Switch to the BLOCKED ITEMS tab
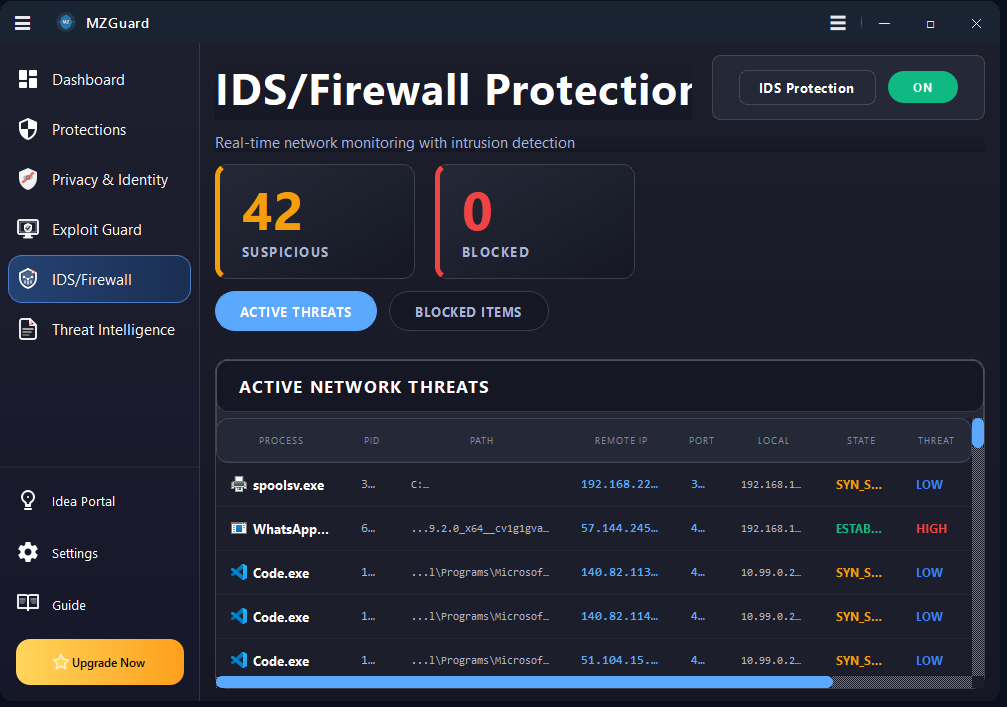This screenshot has height=707, width=1007. (468, 311)
